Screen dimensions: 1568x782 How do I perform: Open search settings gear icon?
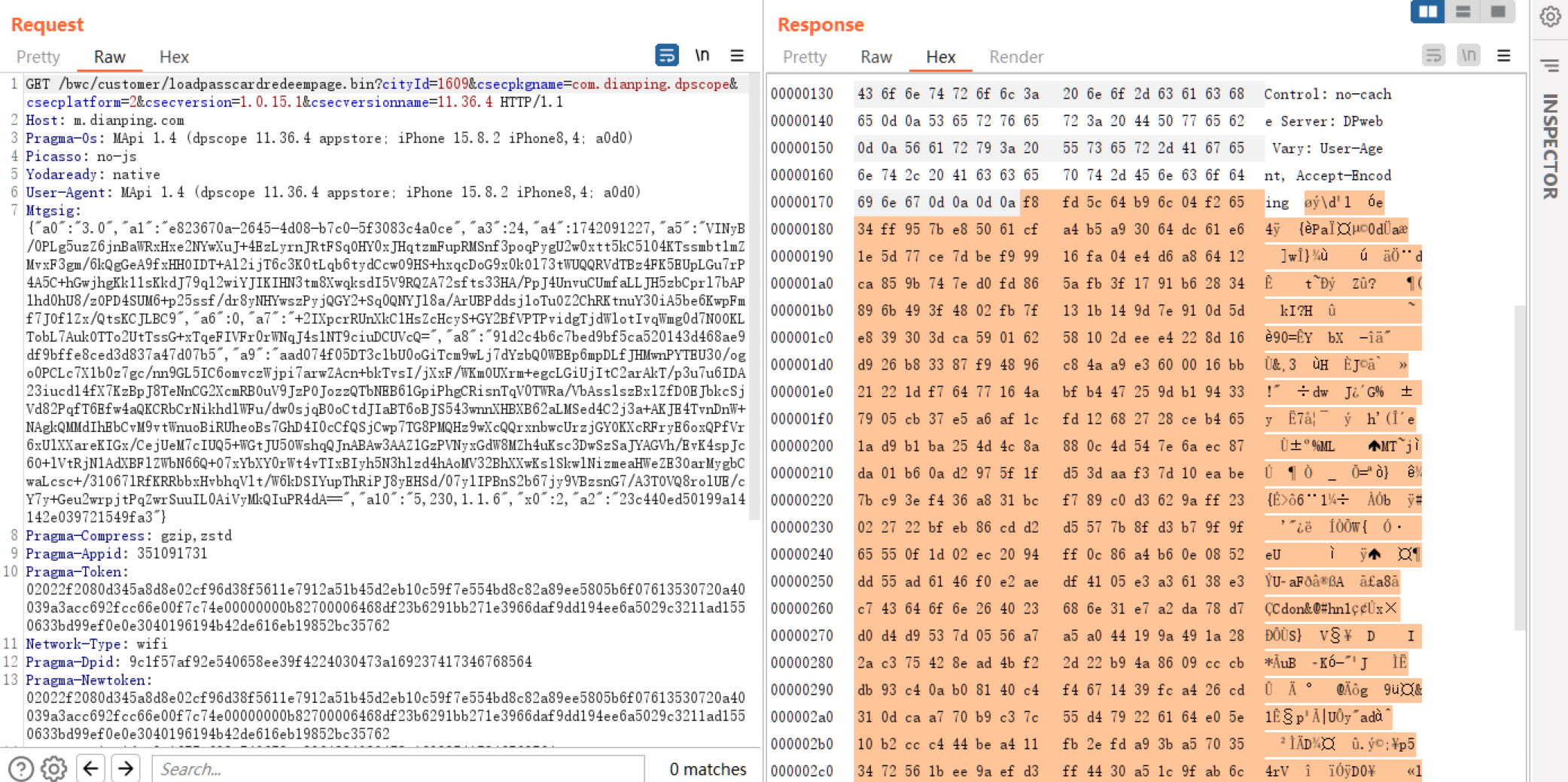(54, 768)
